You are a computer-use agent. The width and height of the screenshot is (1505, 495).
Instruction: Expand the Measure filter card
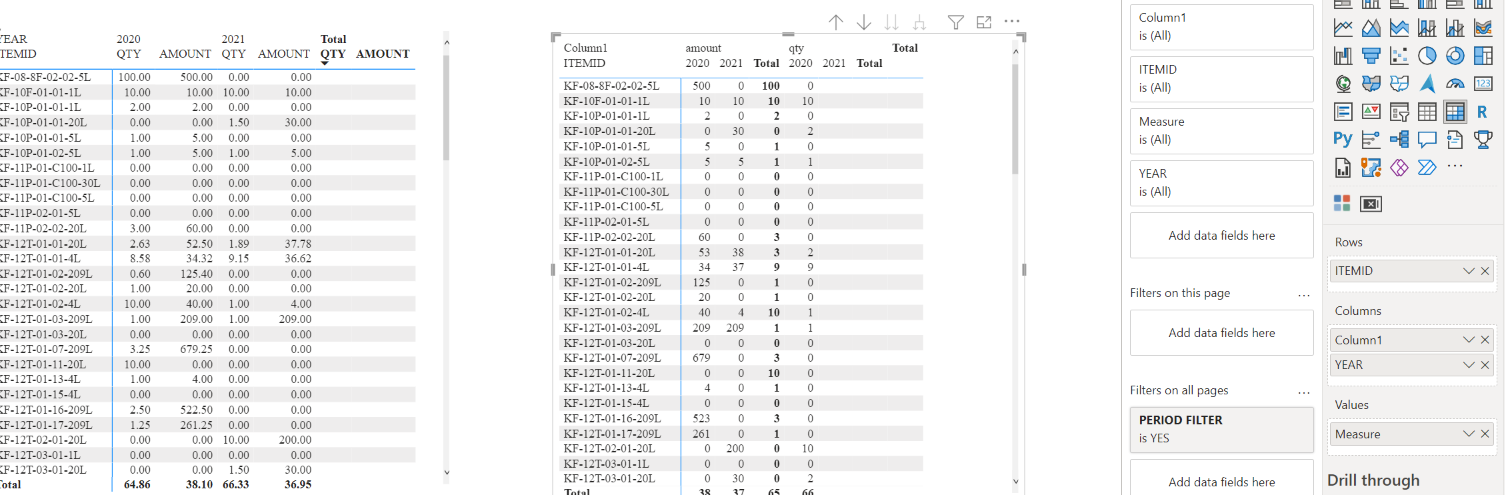[1221, 130]
